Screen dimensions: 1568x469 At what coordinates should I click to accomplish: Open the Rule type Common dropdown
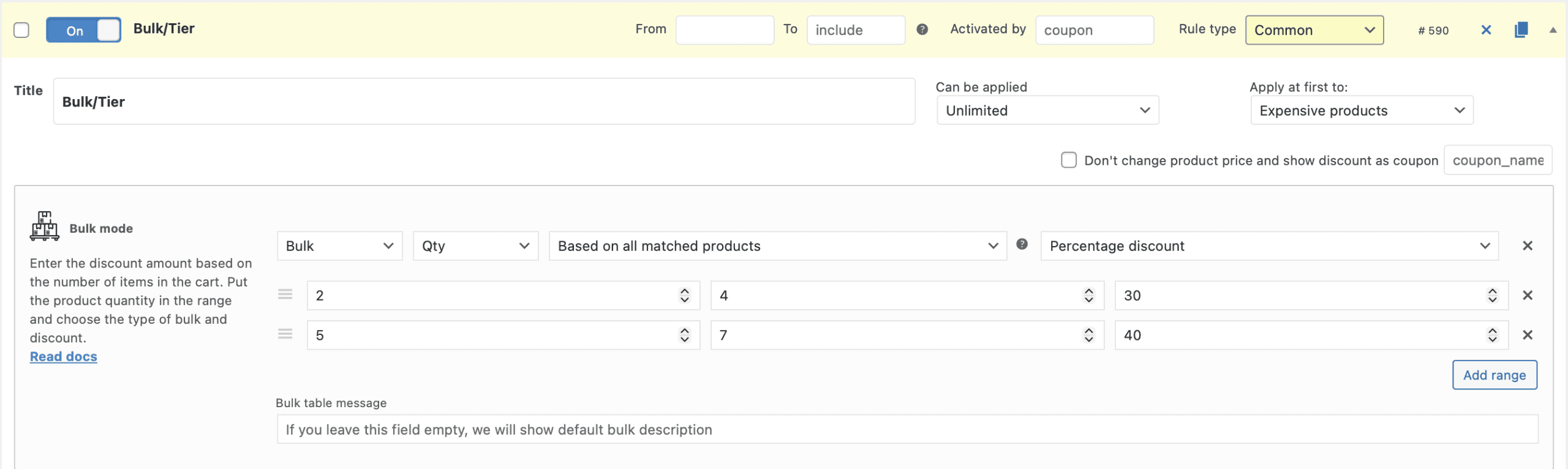pos(1314,30)
